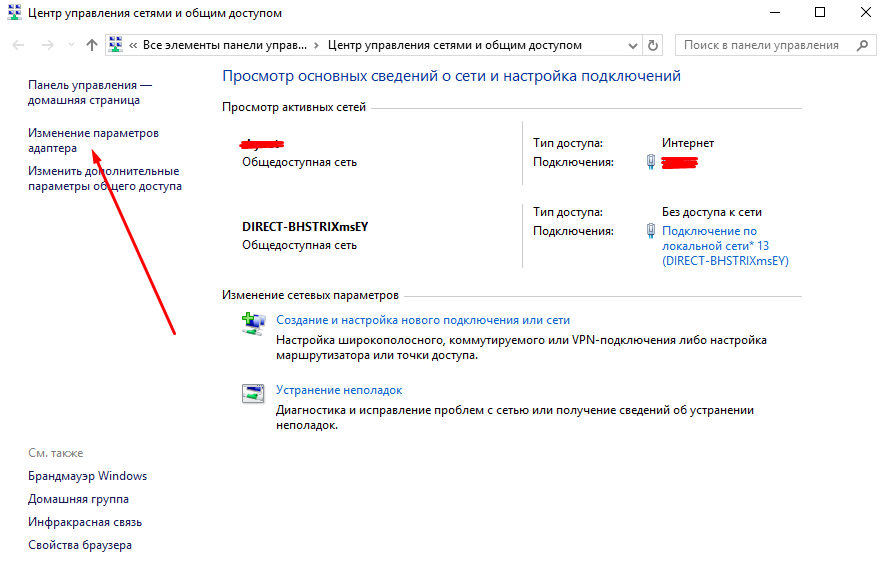Screen dimensions: 889x572
Task: Open the recent locations dropdown arrow
Action: pyautogui.click(x=71, y=45)
